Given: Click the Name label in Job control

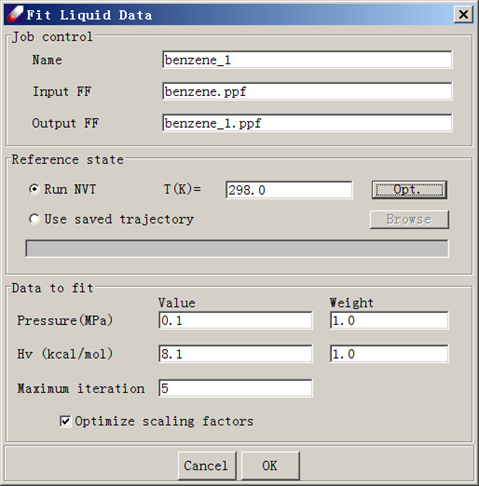Looking at the screenshot, I should [x=47, y=60].
